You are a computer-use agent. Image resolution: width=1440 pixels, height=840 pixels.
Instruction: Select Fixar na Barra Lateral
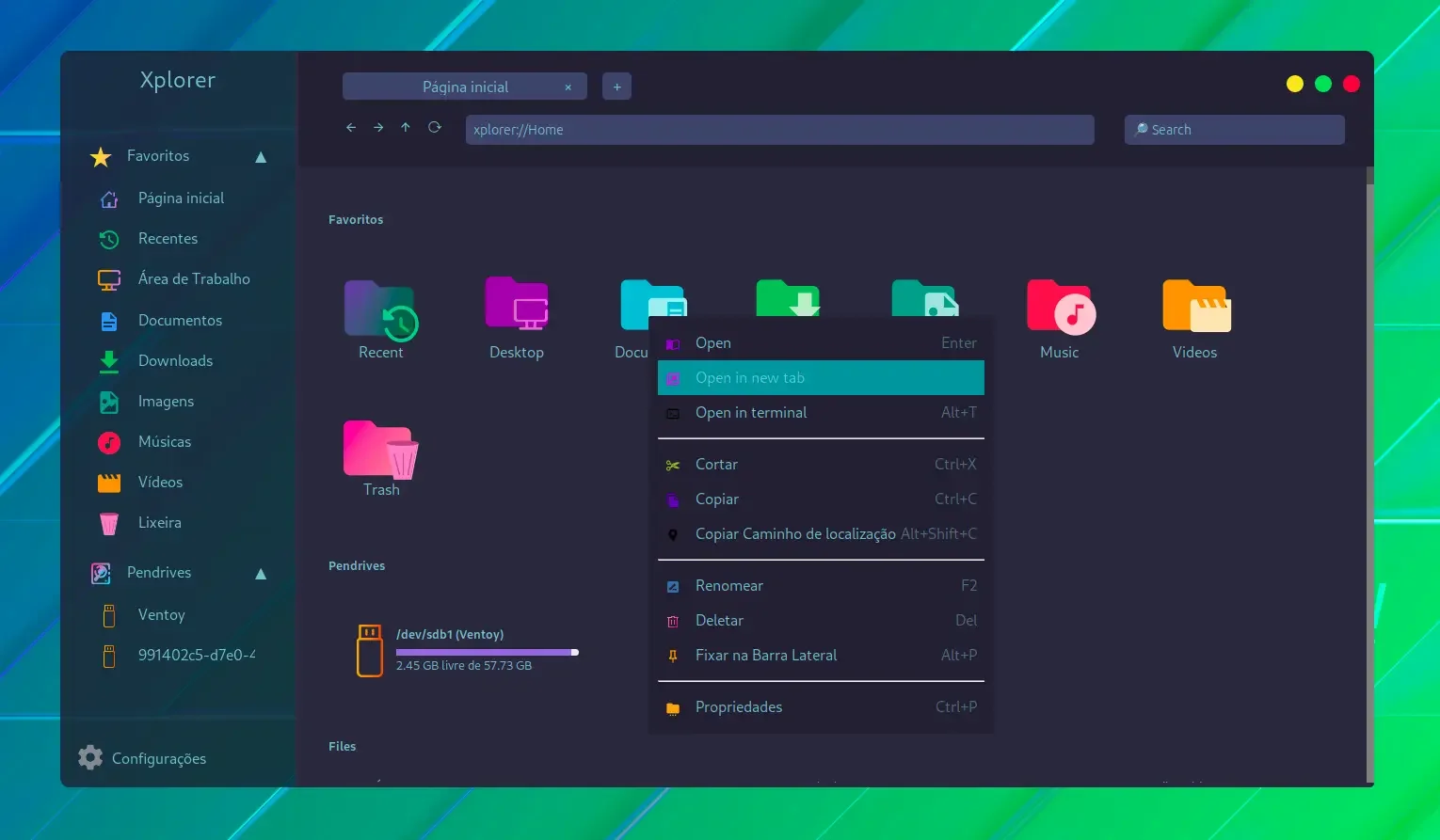click(821, 656)
